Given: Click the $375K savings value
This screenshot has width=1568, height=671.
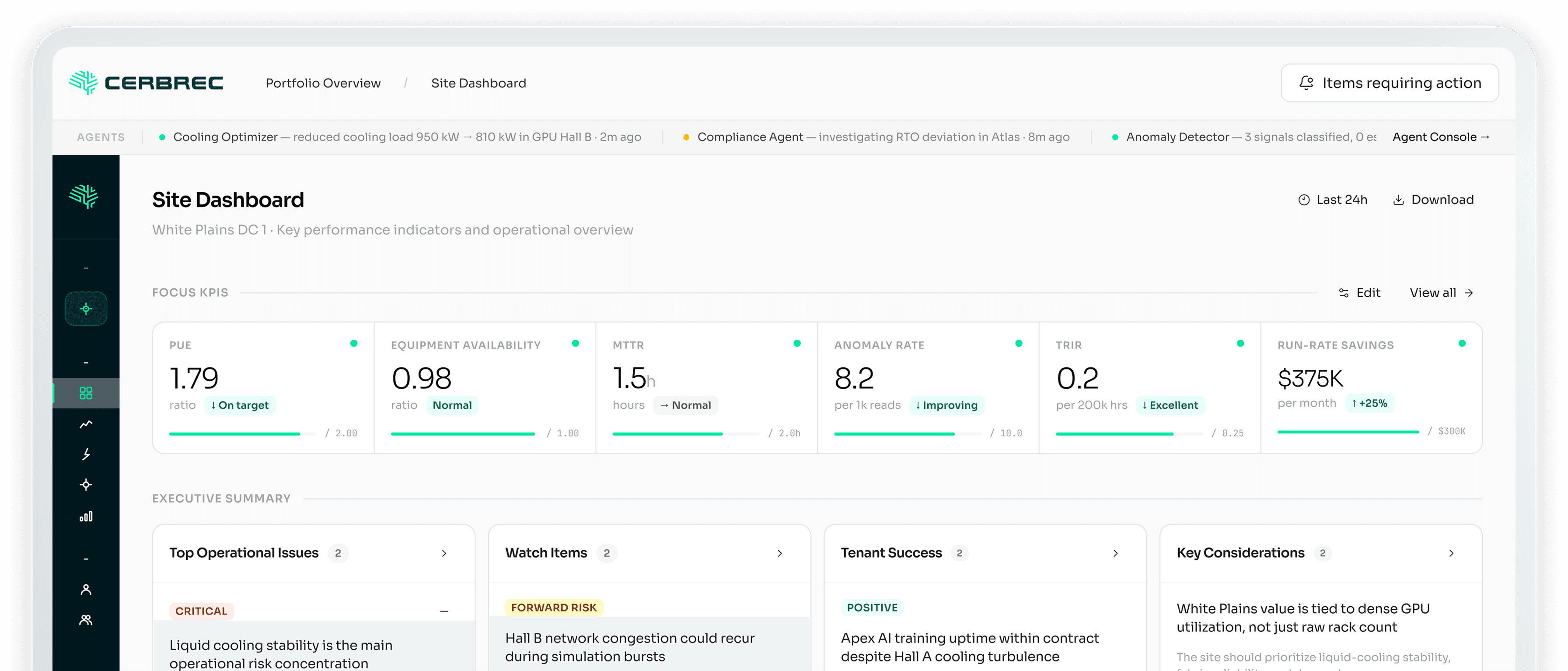Looking at the screenshot, I should (x=1310, y=378).
